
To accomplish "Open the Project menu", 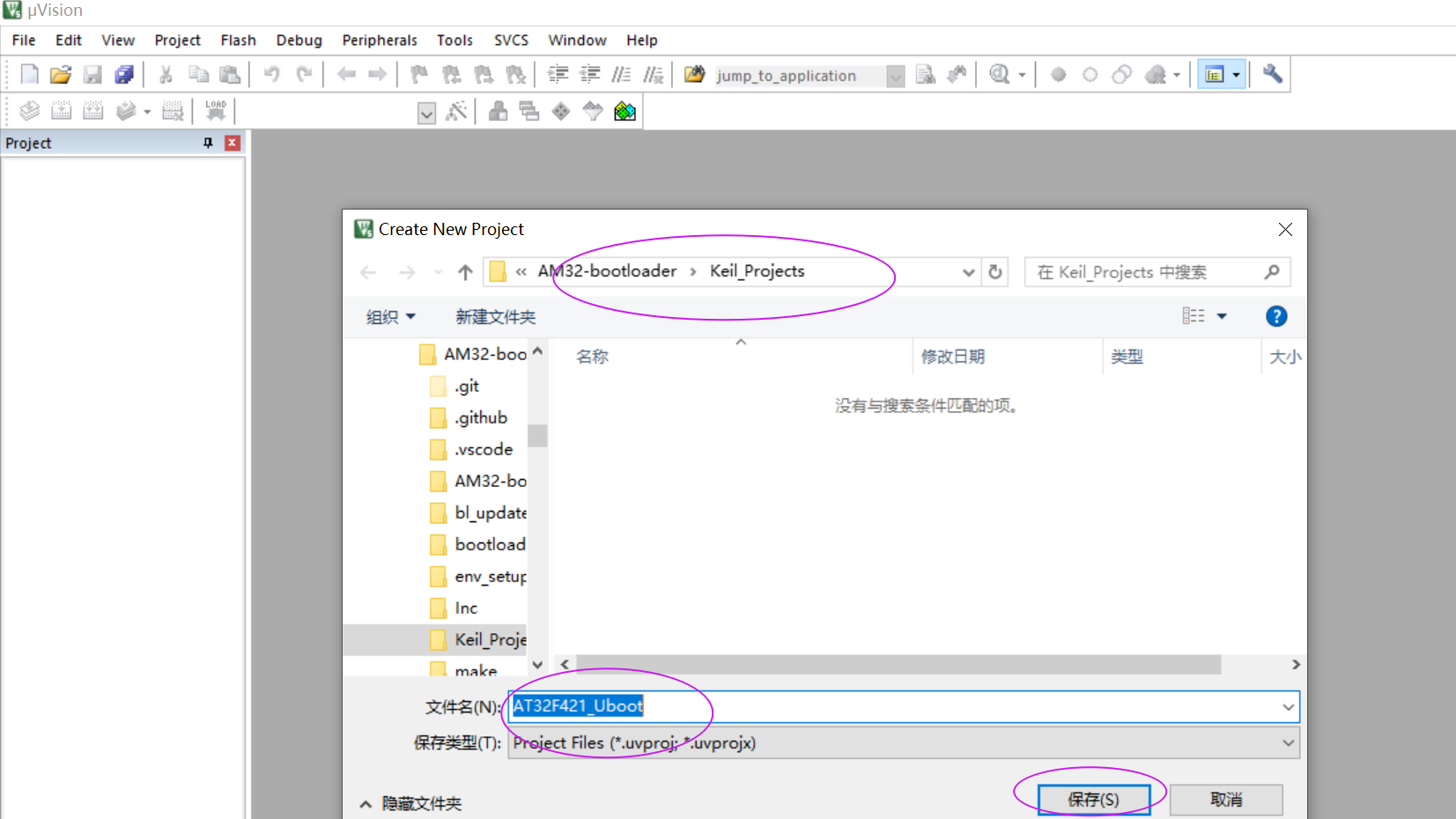I will click(177, 41).
